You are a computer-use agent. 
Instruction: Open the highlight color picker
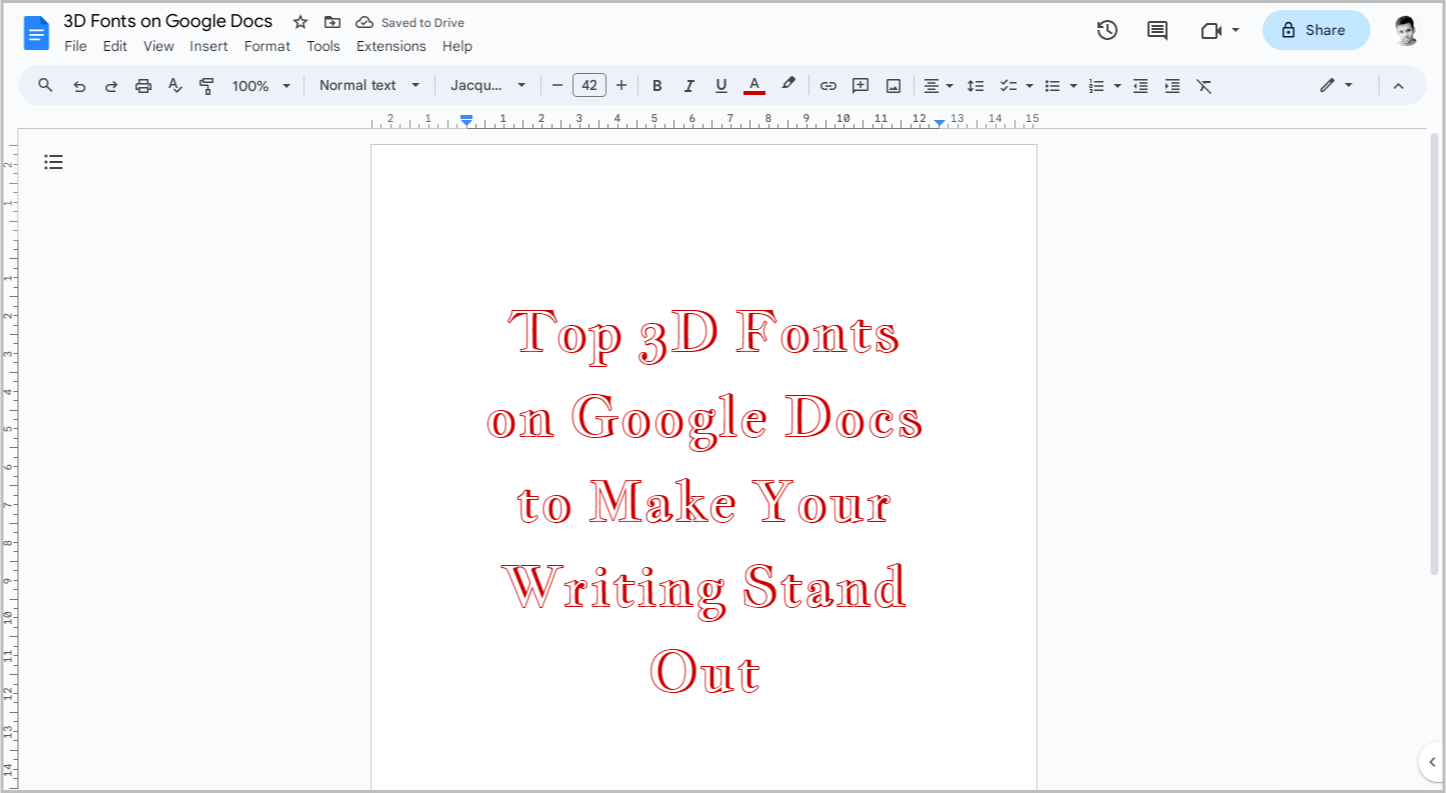point(788,86)
